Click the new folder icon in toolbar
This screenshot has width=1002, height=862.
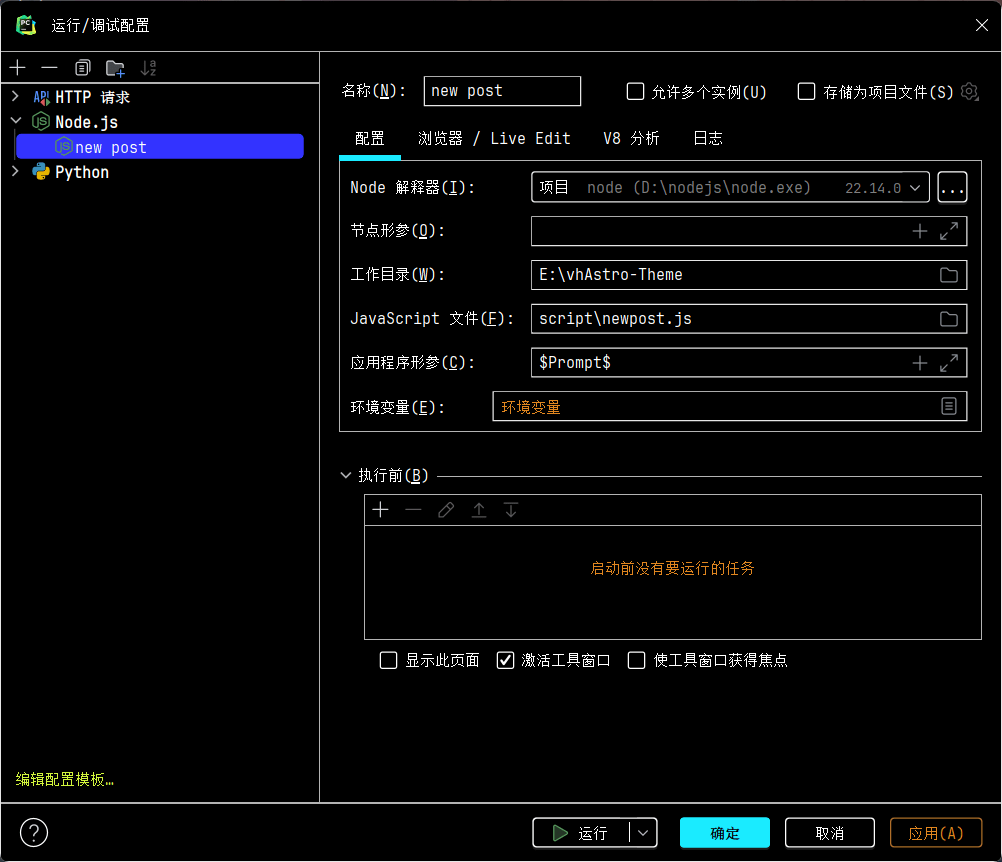pyautogui.click(x=115, y=68)
